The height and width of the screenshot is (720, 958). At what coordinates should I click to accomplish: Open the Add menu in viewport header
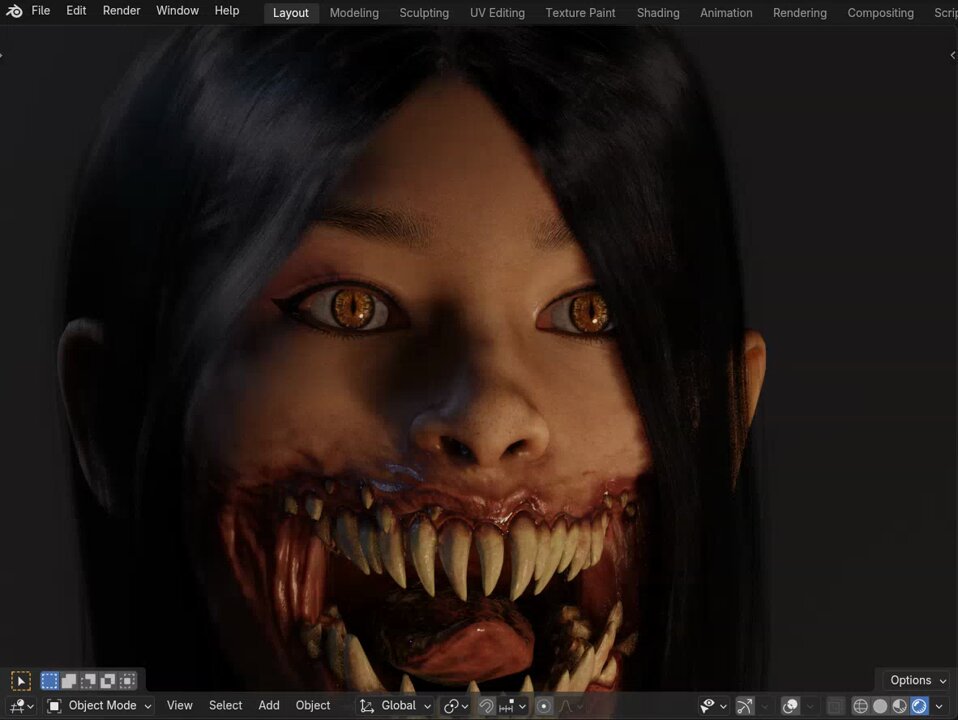(x=269, y=705)
